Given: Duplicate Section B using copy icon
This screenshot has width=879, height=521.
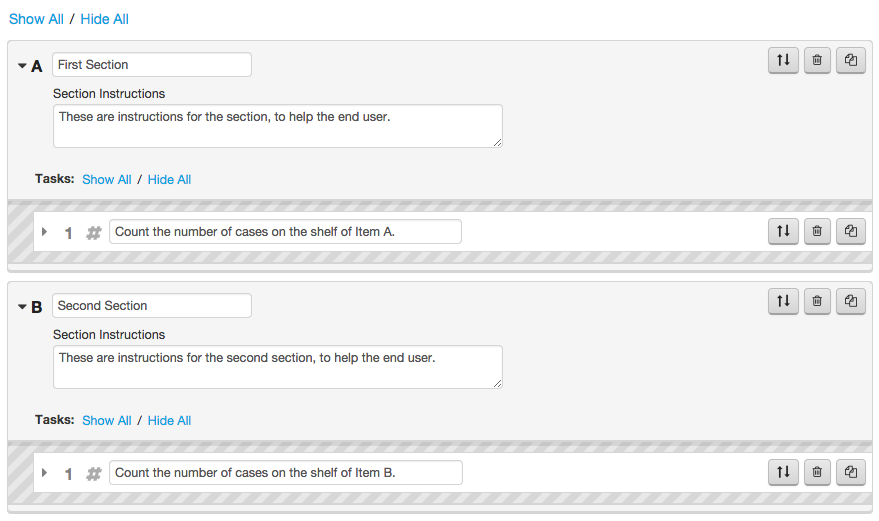Looking at the screenshot, I should pyautogui.click(x=851, y=301).
